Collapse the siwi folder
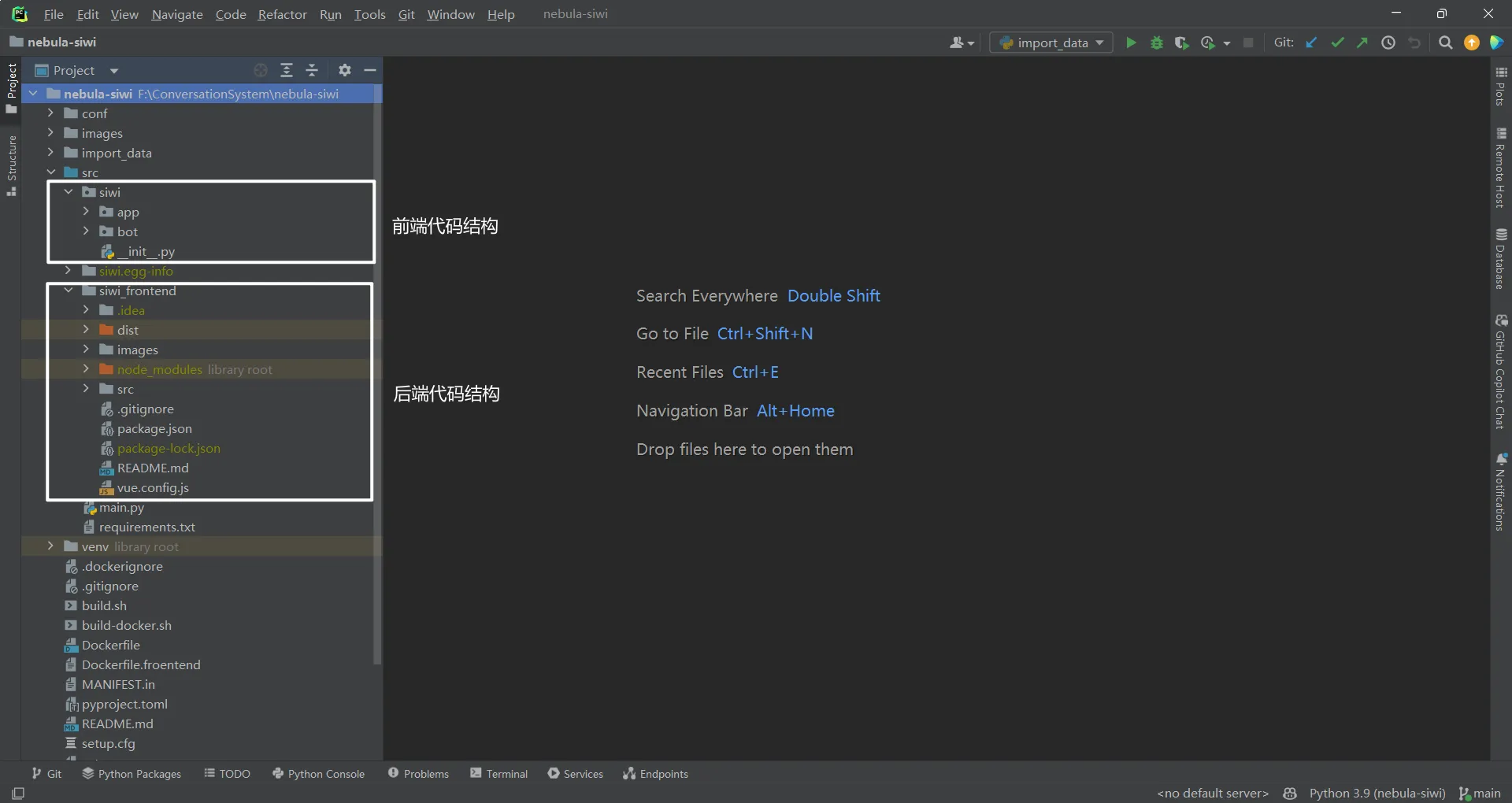This screenshot has height=803, width=1512. click(x=69, y=192)
